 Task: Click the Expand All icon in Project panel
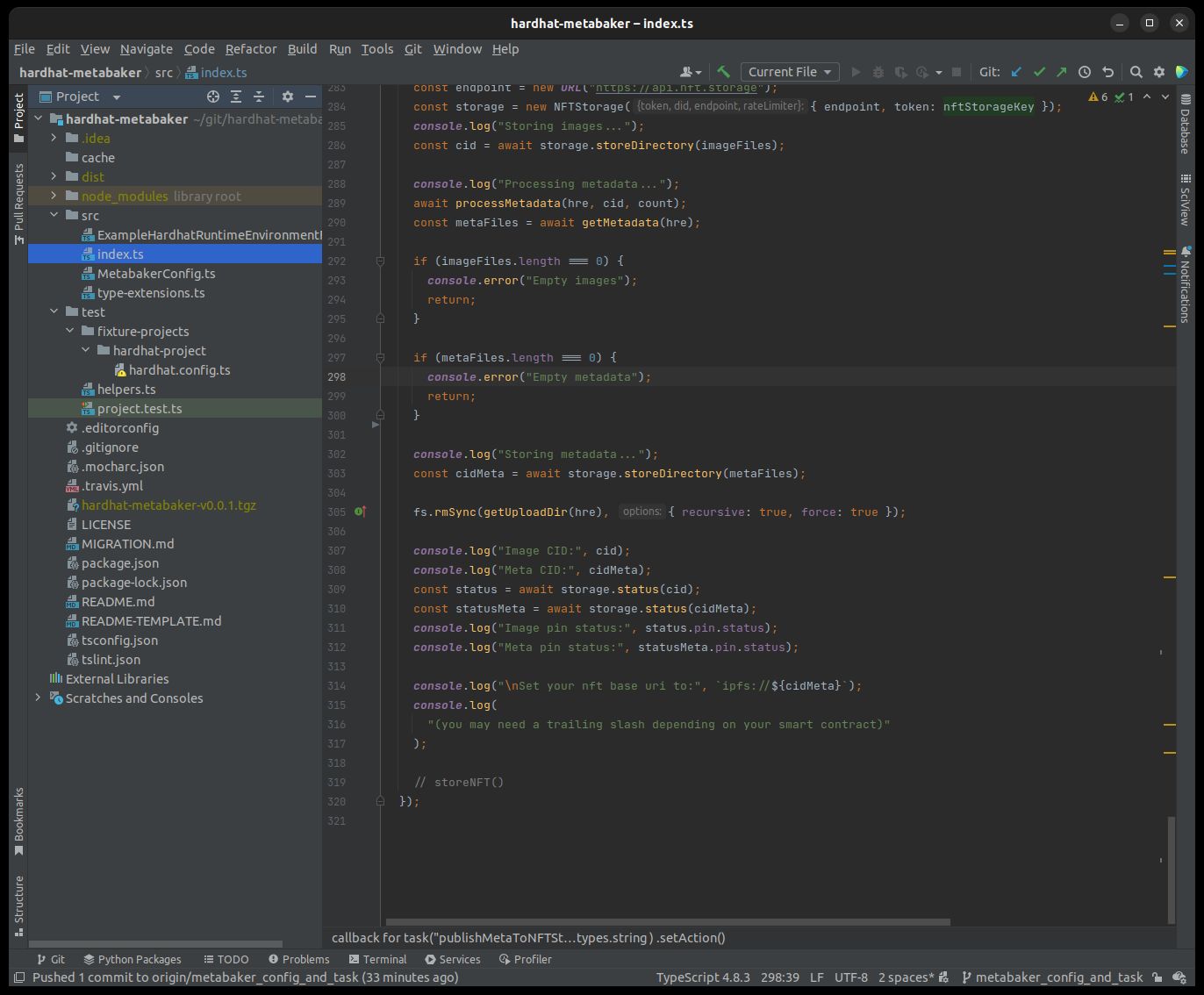[x=235, y=97]
